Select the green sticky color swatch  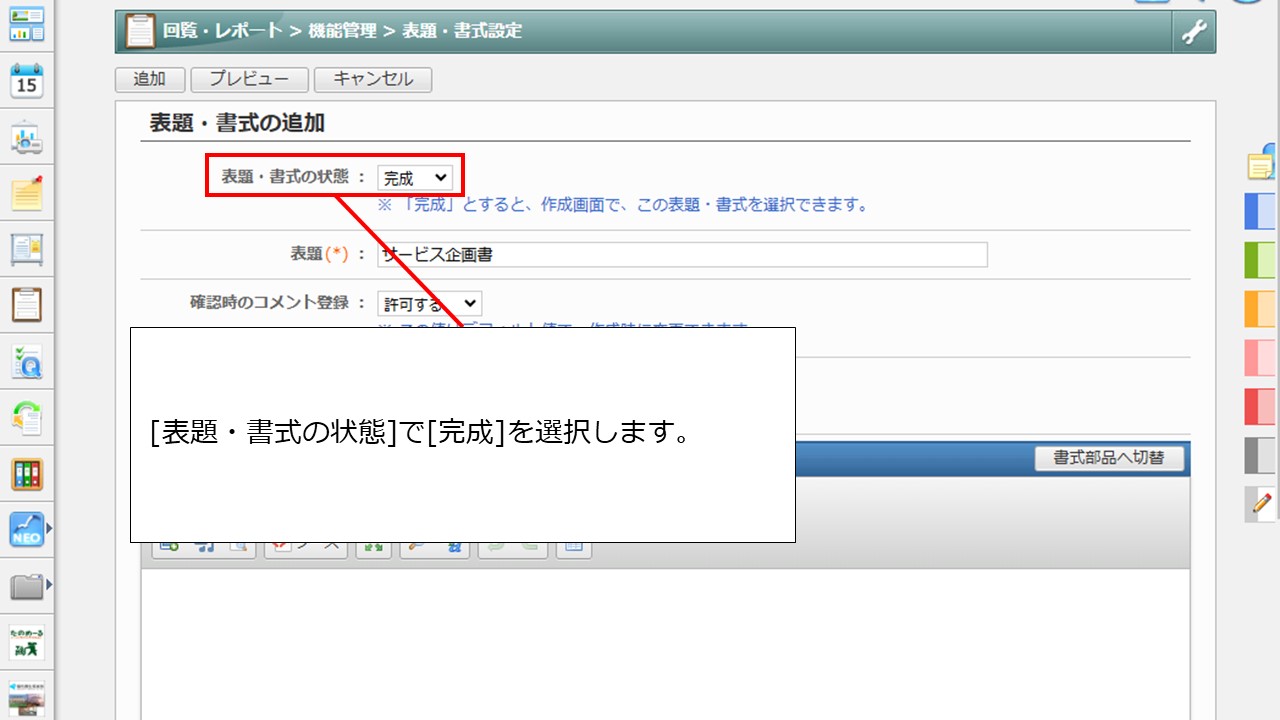(x=1261, y=260)
